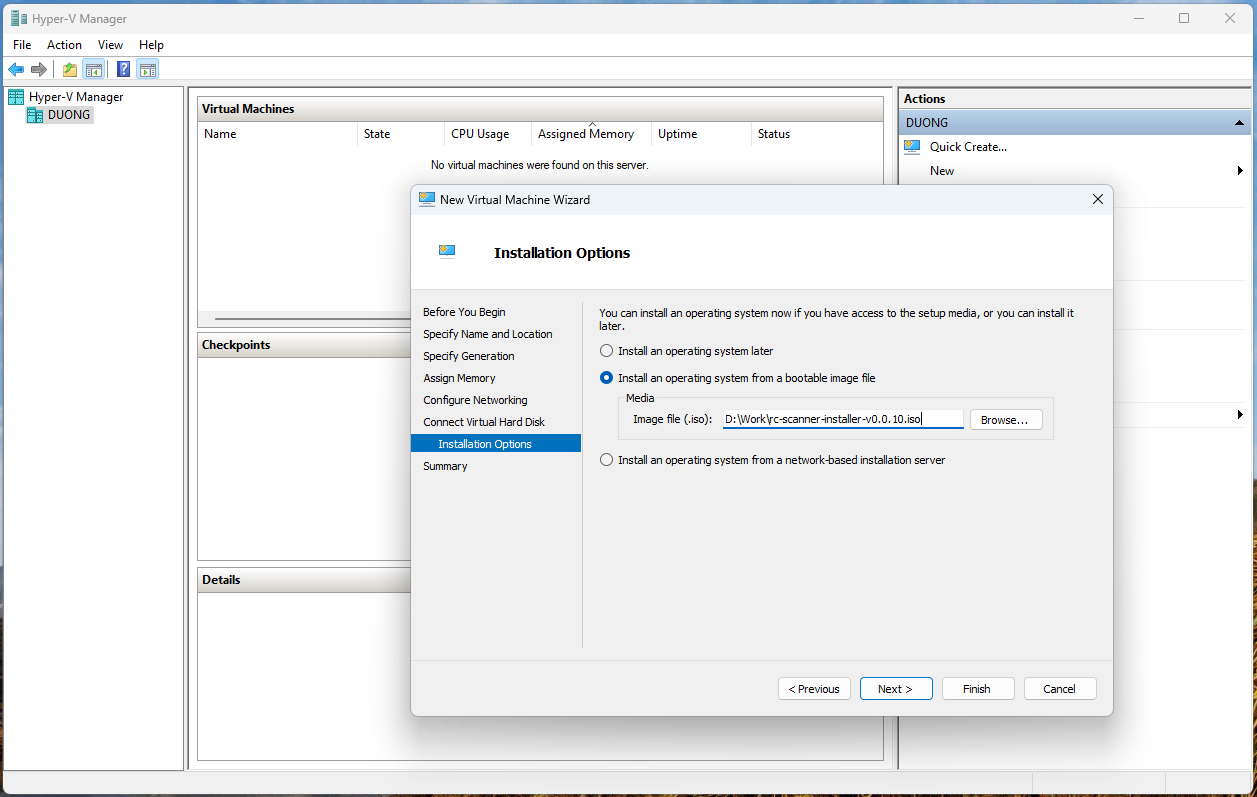Viewport: 1257px width, 797px height.
Task: Select Install from a bootable image file
Action: pos(606,378)
